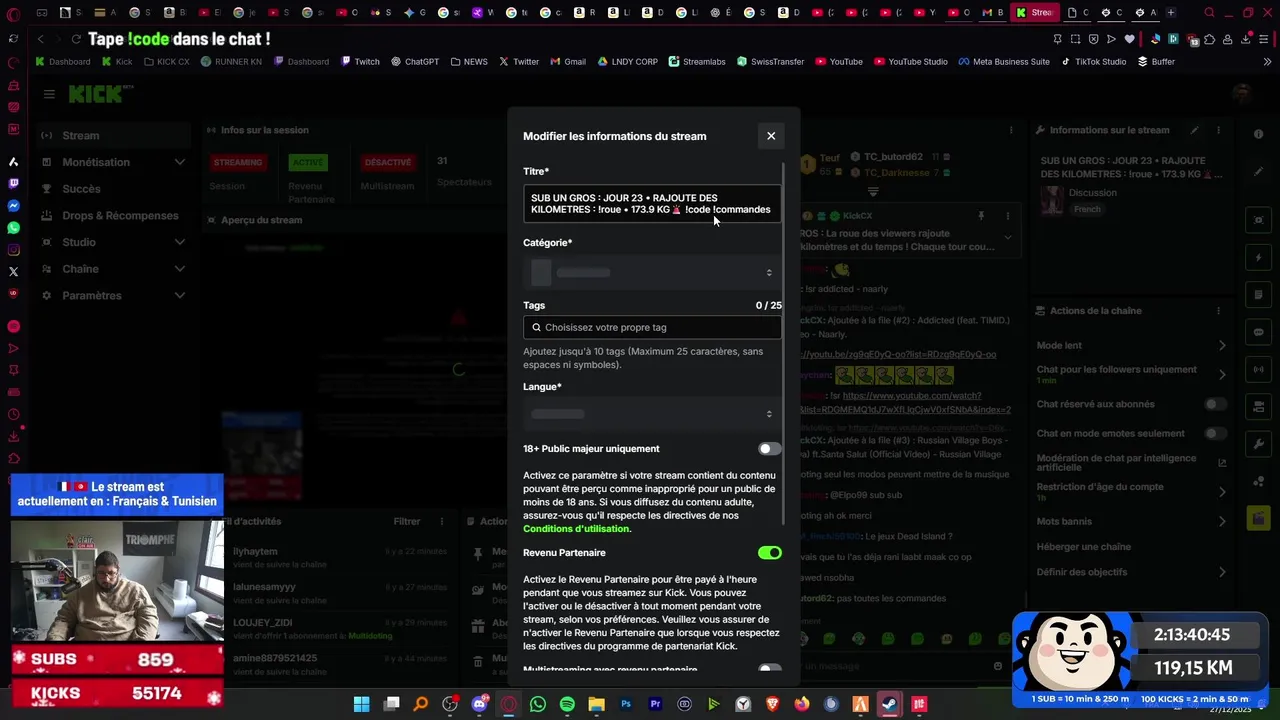Open Premiere Pro from taskbar
1280x720 pixels.
click(x=656, y=704)
